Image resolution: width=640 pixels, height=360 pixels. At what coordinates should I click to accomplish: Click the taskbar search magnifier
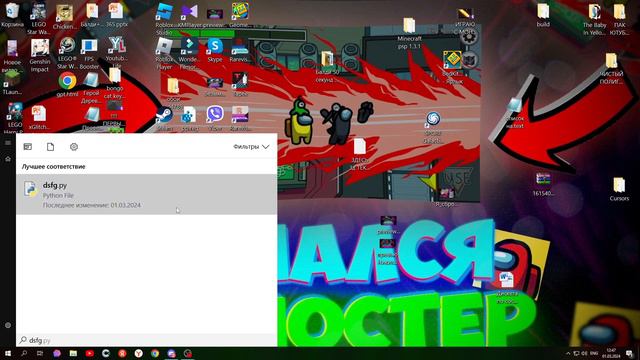click(24, 353)
